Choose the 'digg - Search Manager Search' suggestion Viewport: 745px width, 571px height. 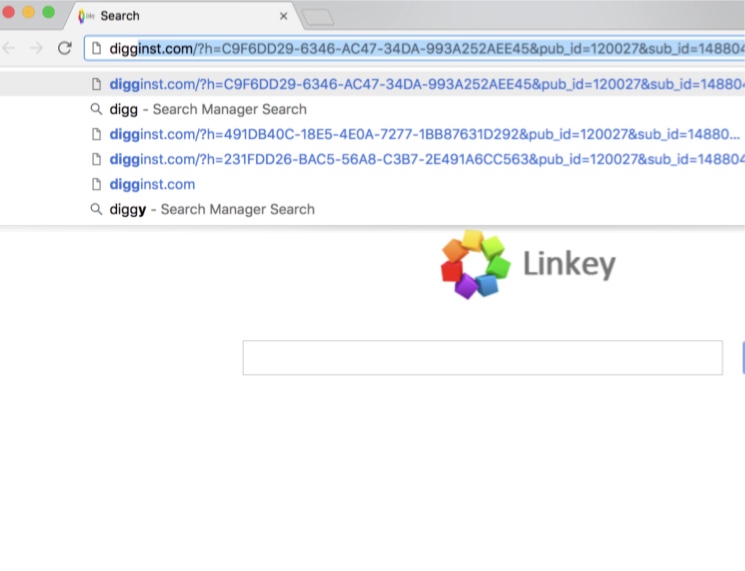208,109
